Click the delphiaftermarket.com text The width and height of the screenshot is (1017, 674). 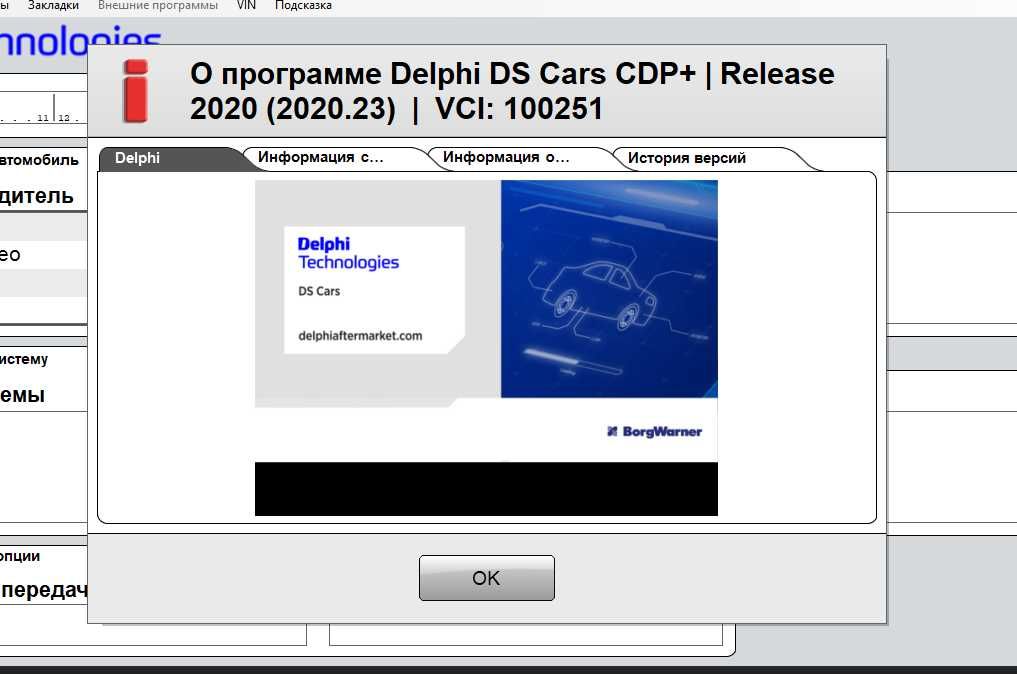point(360,335)
